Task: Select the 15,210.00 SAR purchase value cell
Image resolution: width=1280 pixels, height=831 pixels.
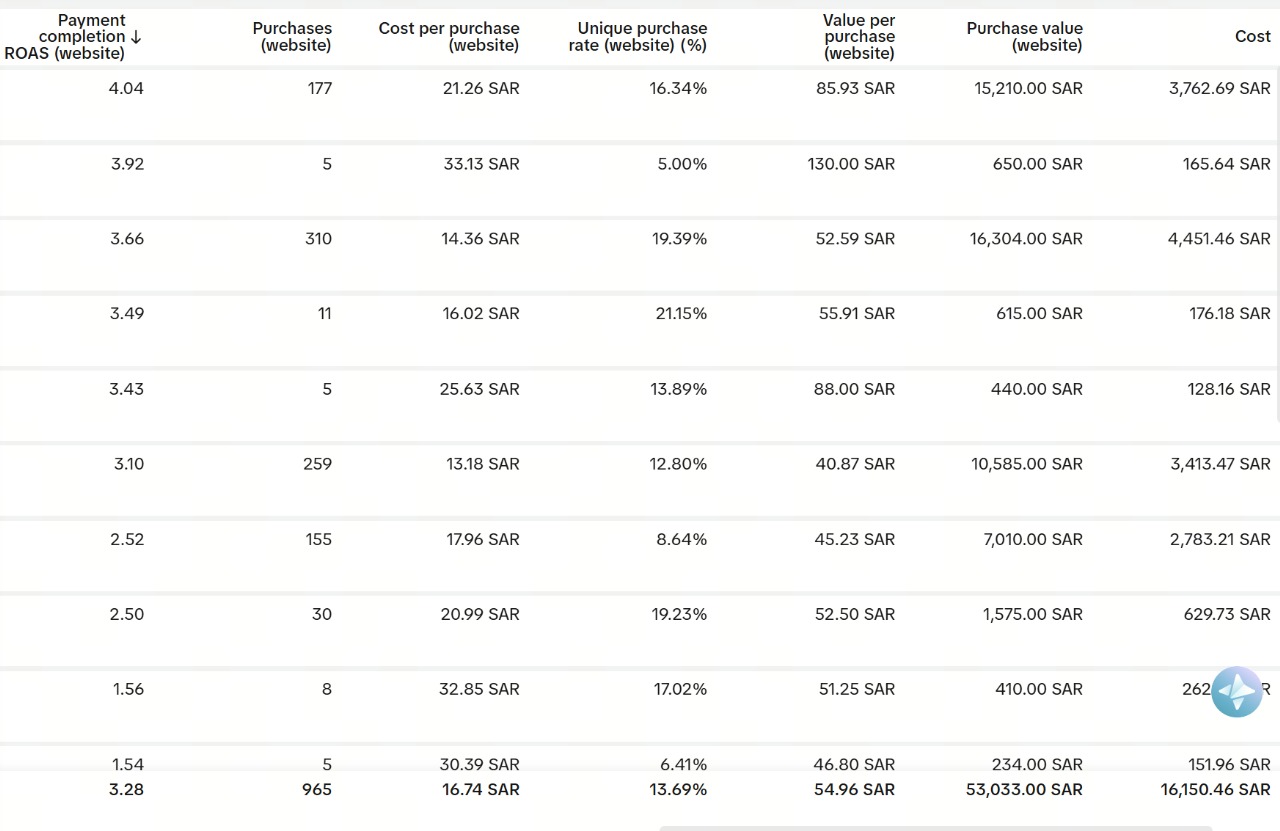Action: click(1028, 89)
